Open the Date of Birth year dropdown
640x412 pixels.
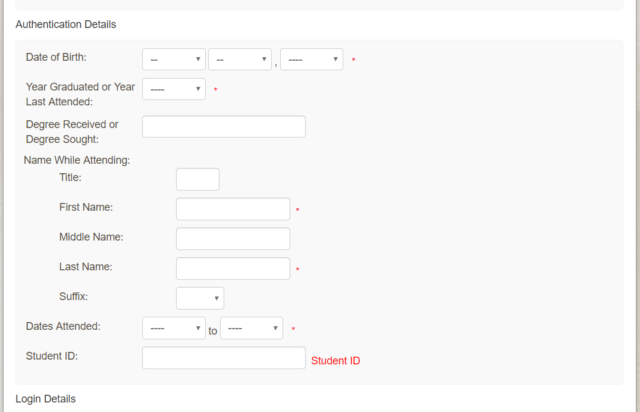point(312,60)
